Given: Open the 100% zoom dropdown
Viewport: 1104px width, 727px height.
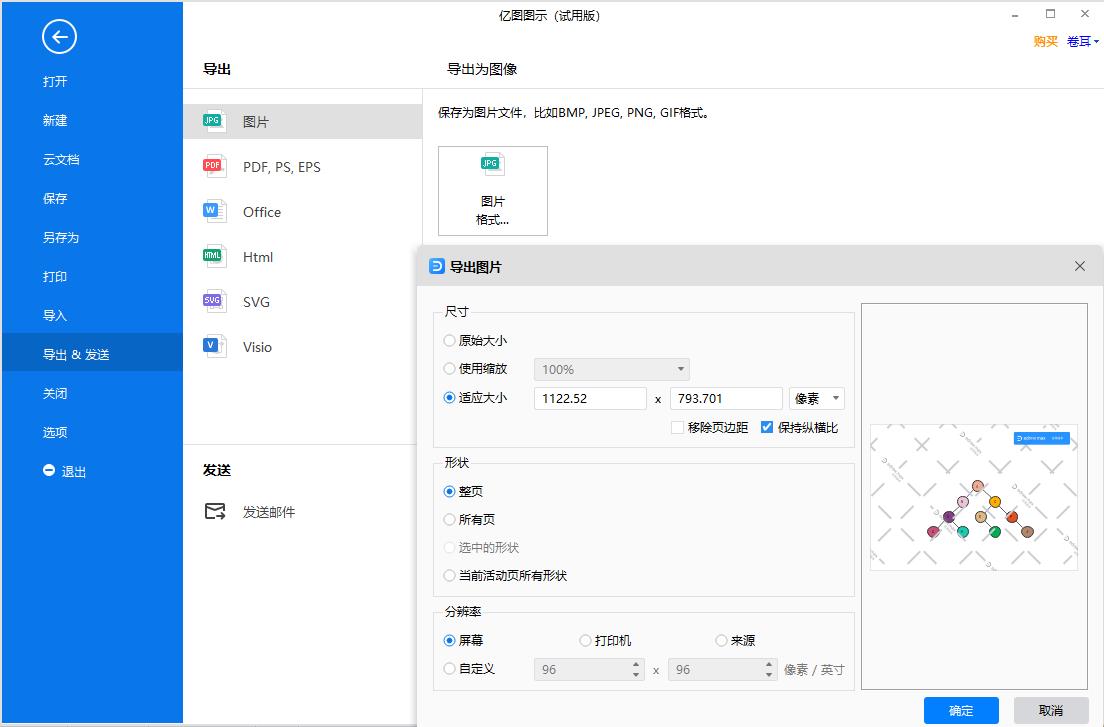Looking at the screenshot, I should [611, 368].
